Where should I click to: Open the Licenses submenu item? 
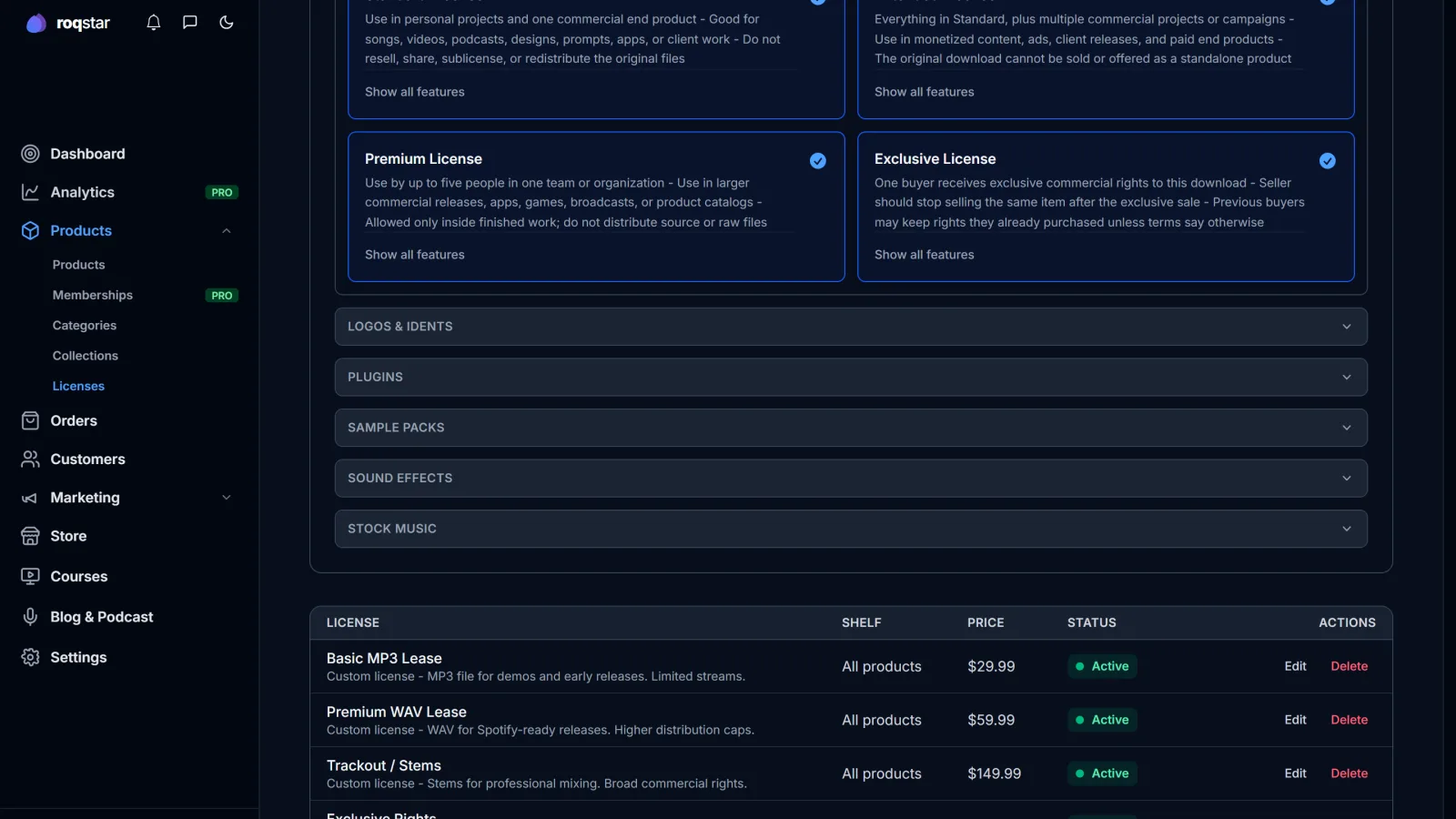[78, 386]
